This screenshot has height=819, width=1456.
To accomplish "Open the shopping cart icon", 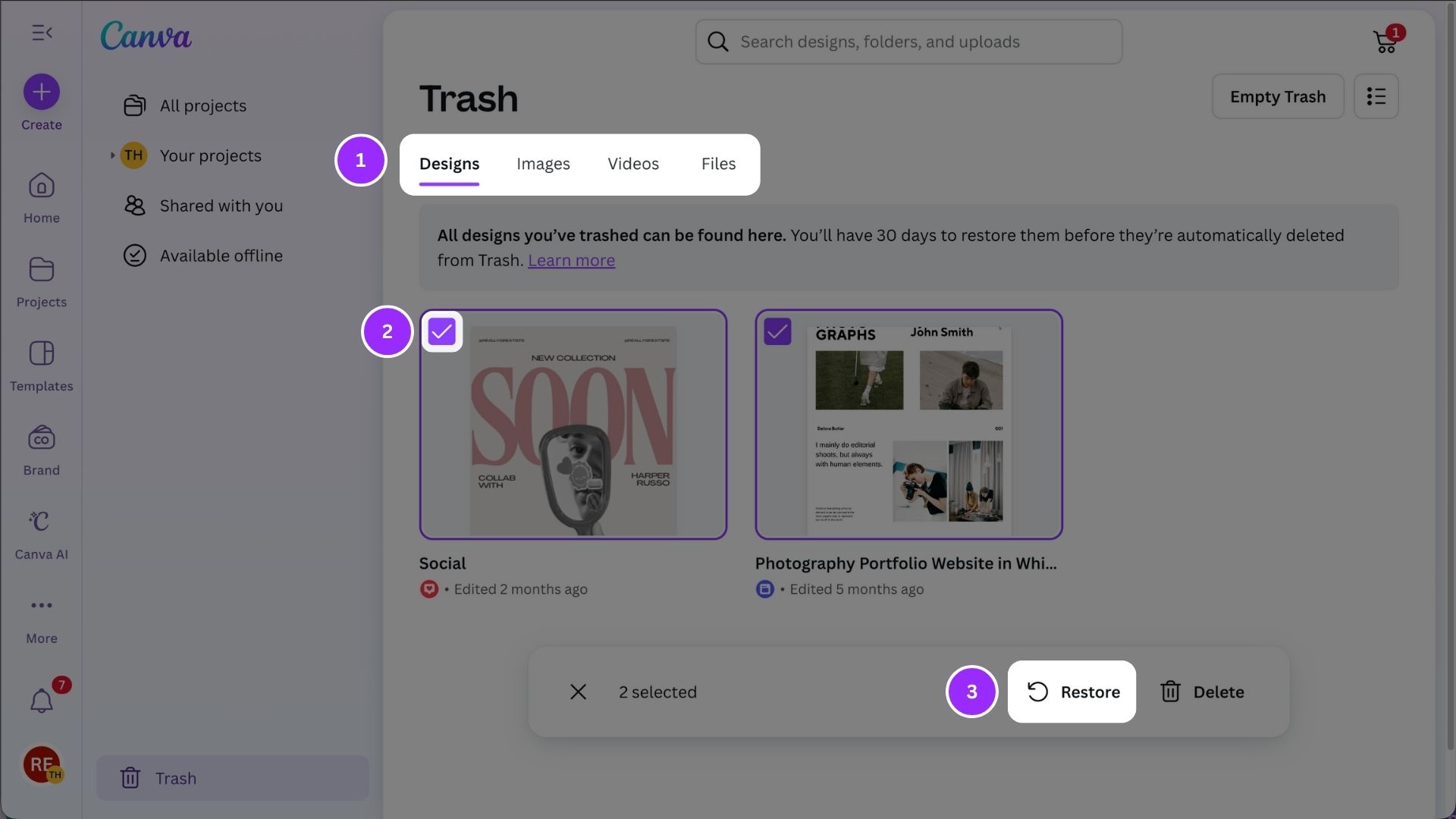I will (x=1385, y=42).
